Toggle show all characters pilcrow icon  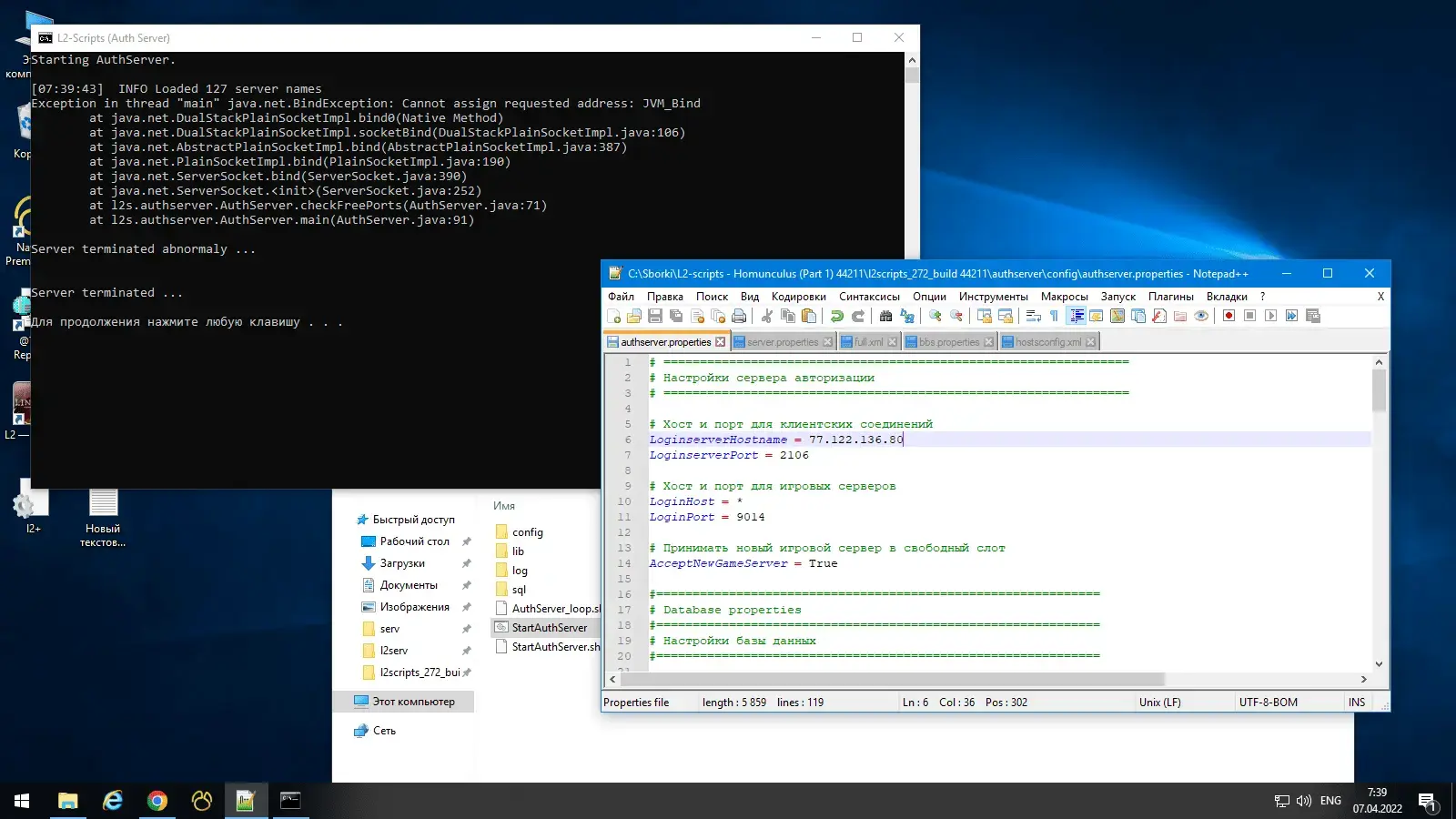(x=1055, y=316)
